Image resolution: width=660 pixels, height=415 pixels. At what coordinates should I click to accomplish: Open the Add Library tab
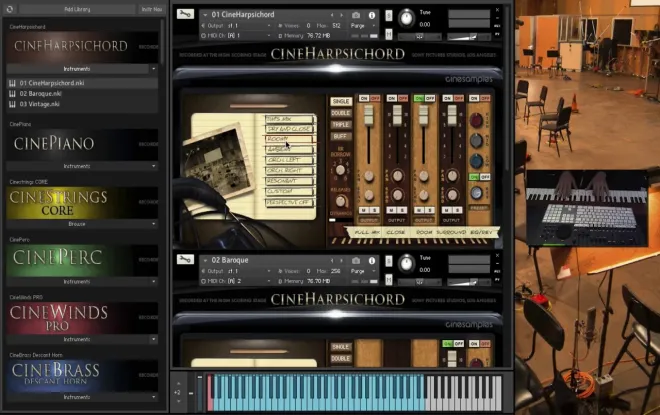(77, 9)
